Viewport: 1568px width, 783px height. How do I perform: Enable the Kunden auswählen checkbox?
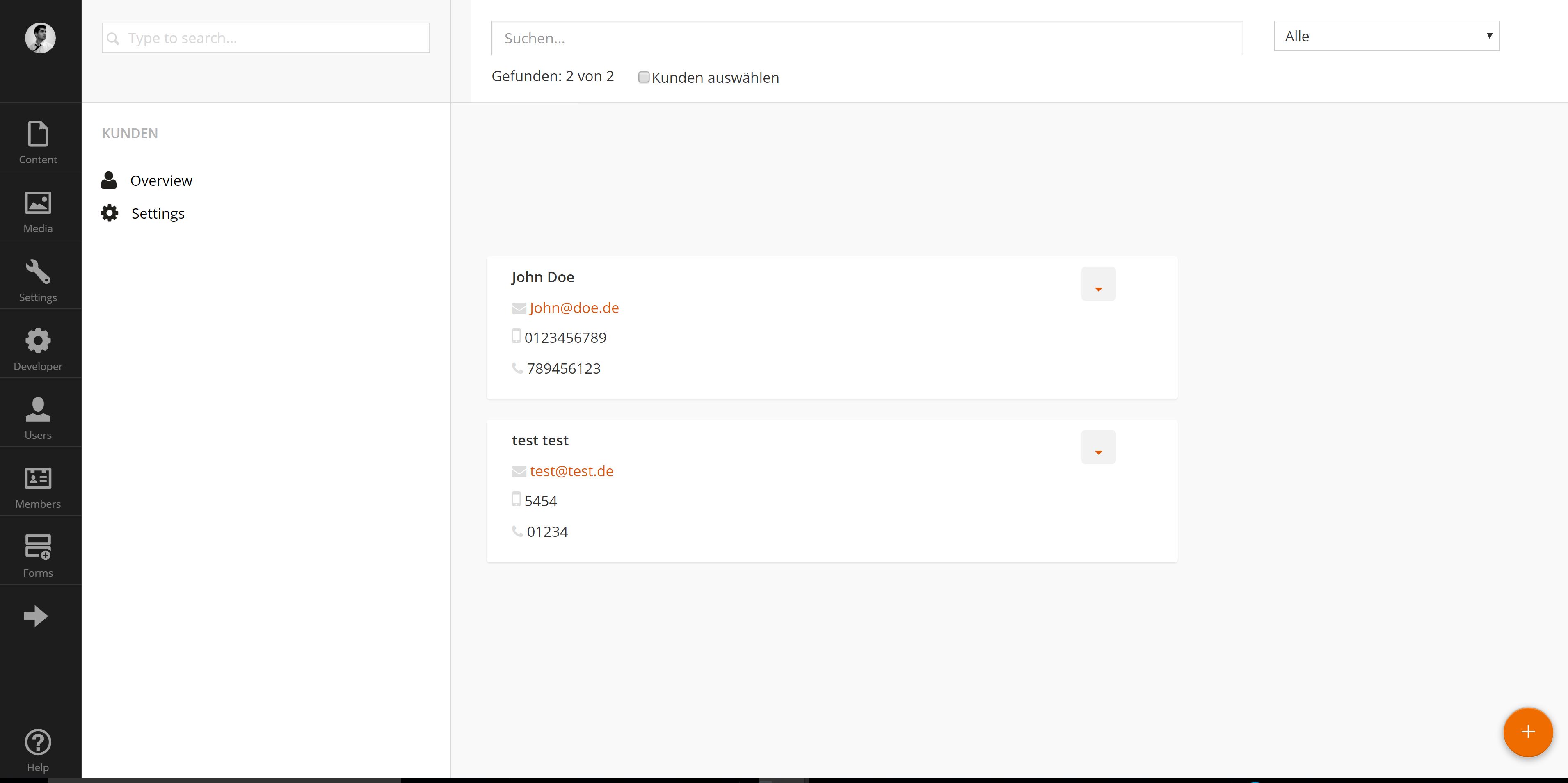[x=643, y=77]
